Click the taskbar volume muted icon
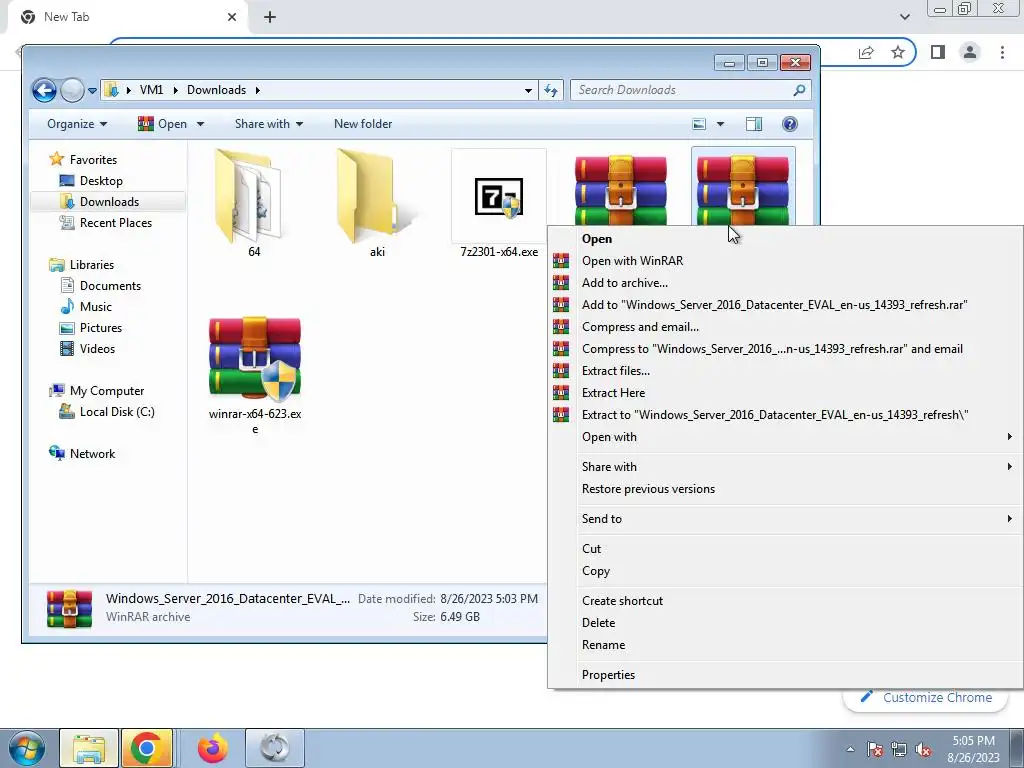 [923, 750]
